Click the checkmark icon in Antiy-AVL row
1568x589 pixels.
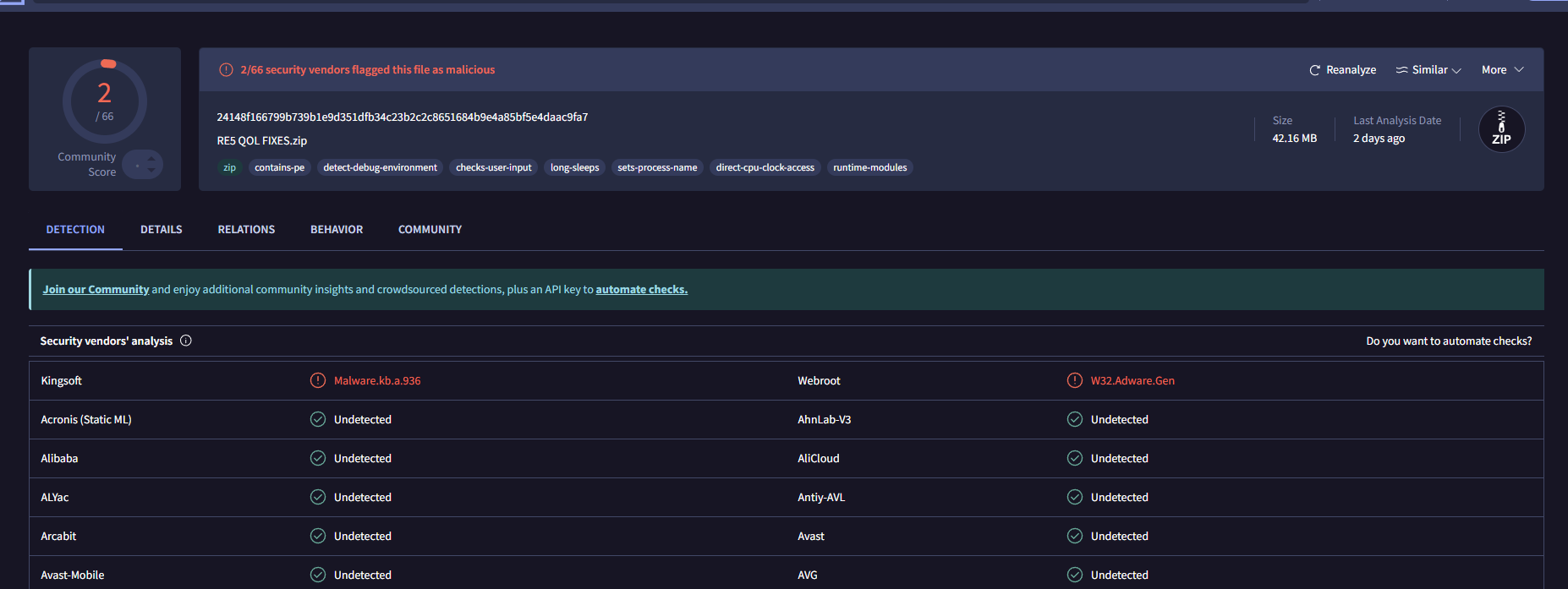1075,497
